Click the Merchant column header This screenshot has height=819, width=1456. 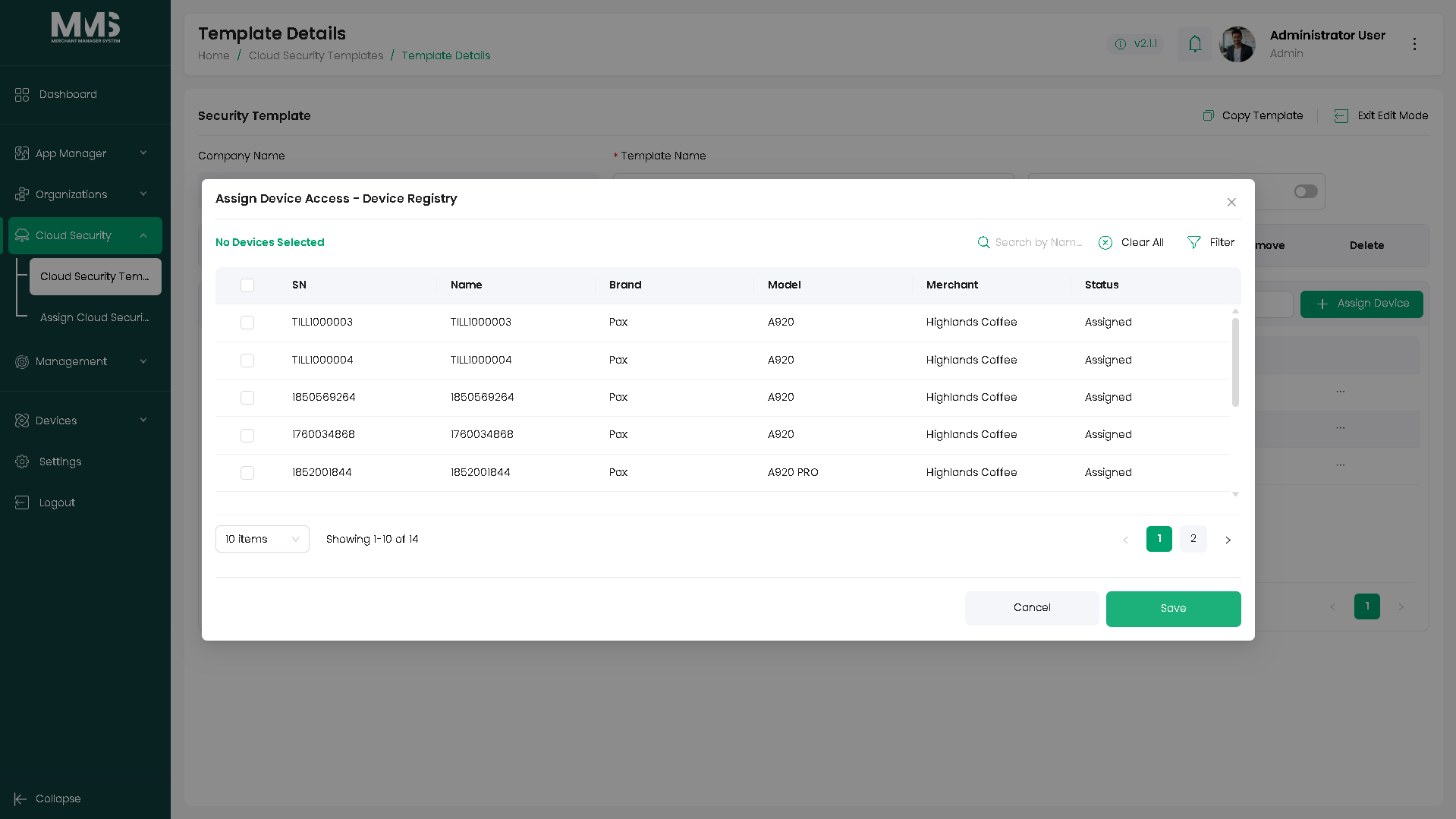(x=952, y=285)
